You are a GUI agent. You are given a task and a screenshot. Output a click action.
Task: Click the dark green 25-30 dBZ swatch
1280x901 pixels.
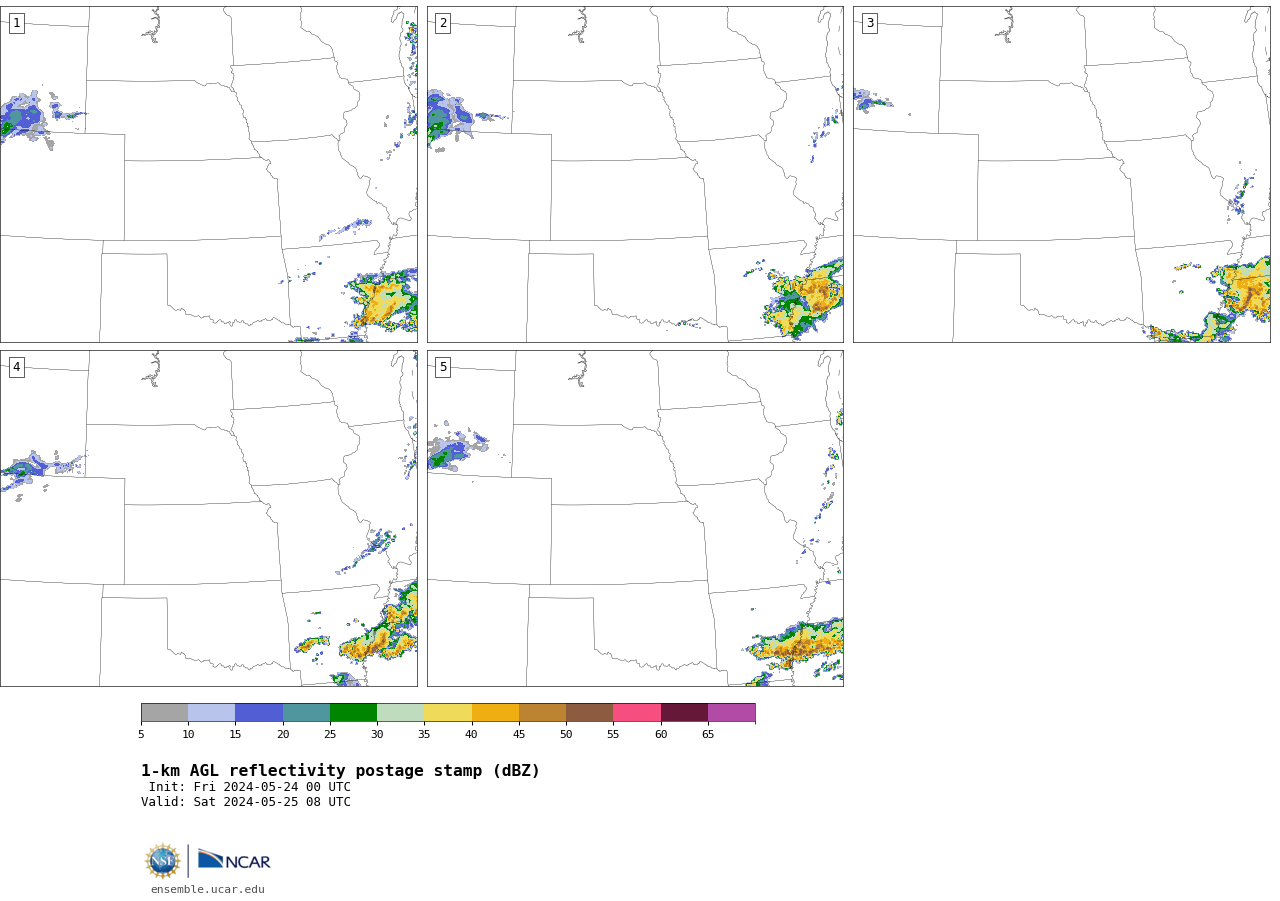point(353,713)
